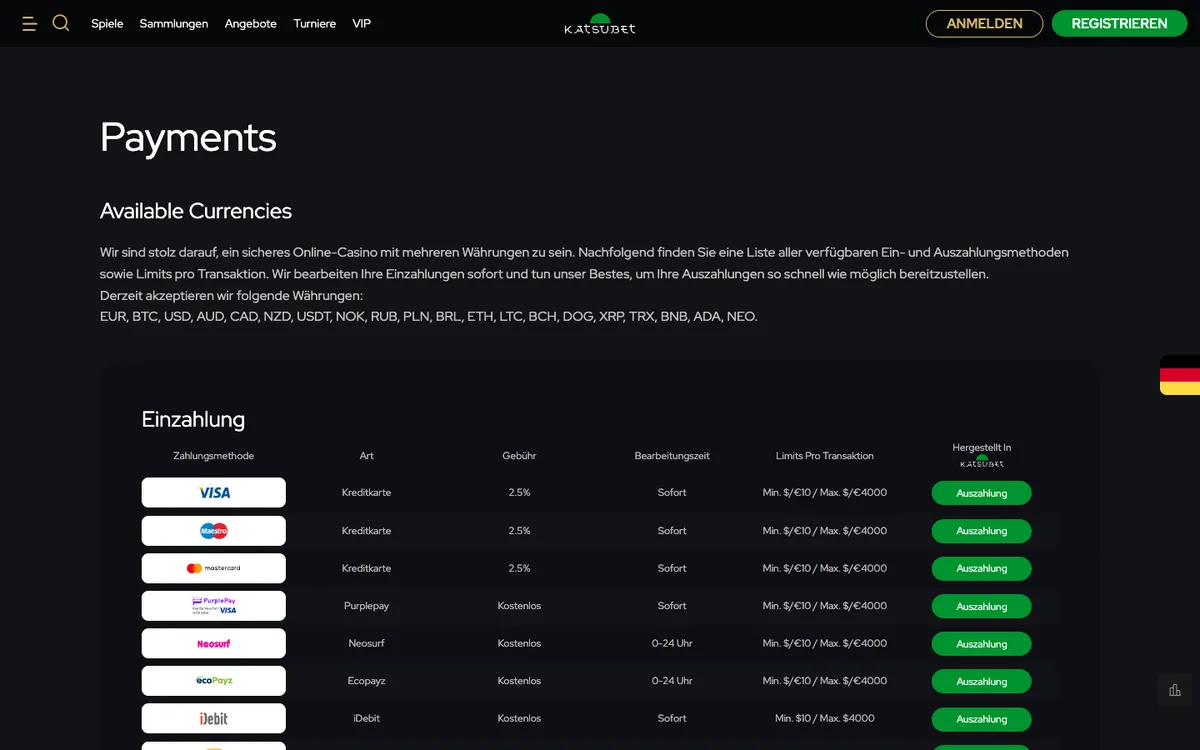Click the Limits Pro Transaktion column header
This screenshot has height=750, width=1200.
coord(825,456)
